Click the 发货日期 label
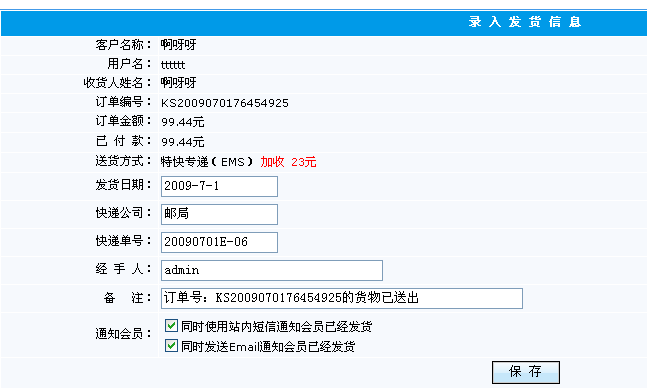Viewport: 647px width, 388px height. click(123, 185)
